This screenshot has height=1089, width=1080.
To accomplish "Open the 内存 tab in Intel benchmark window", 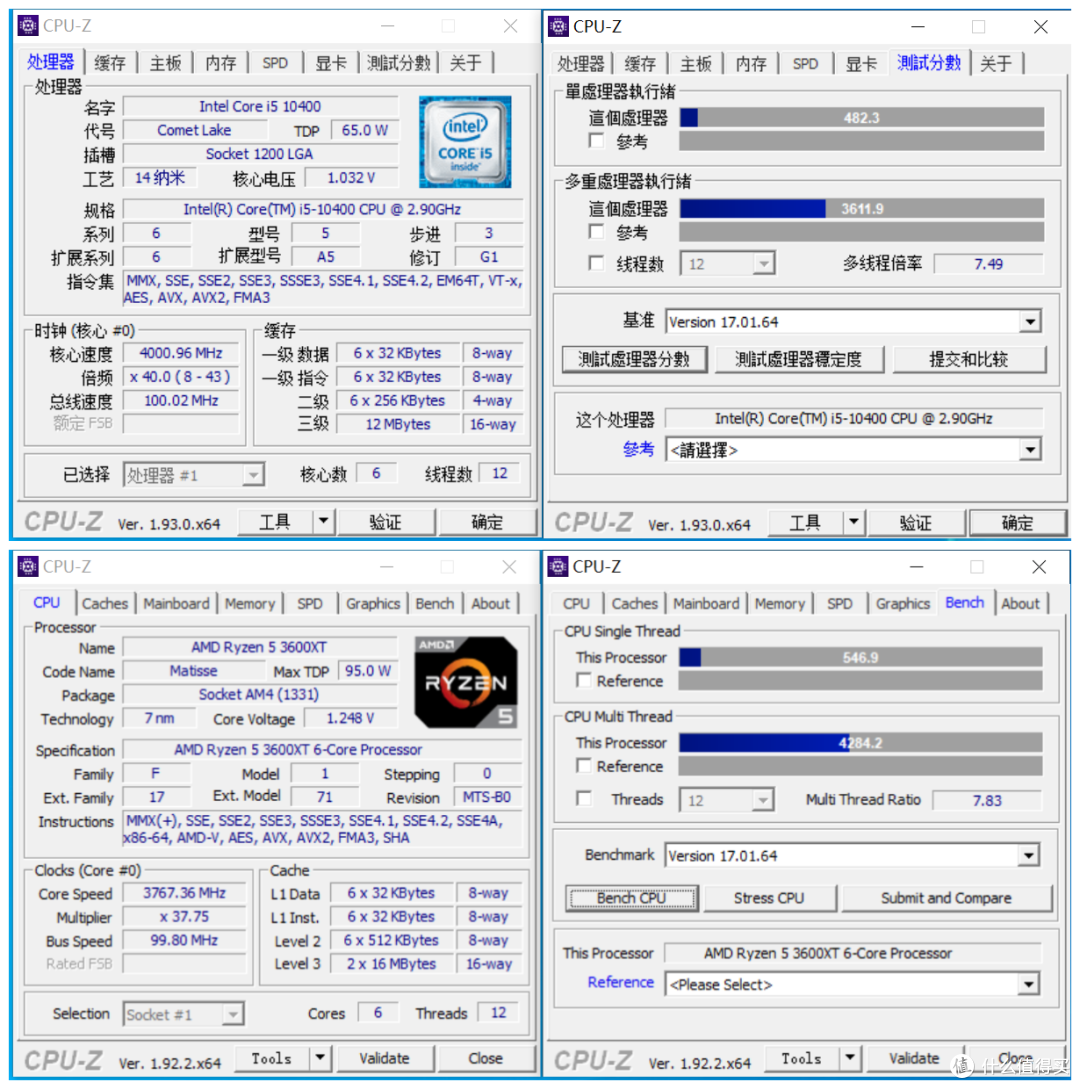I will 751,64.
